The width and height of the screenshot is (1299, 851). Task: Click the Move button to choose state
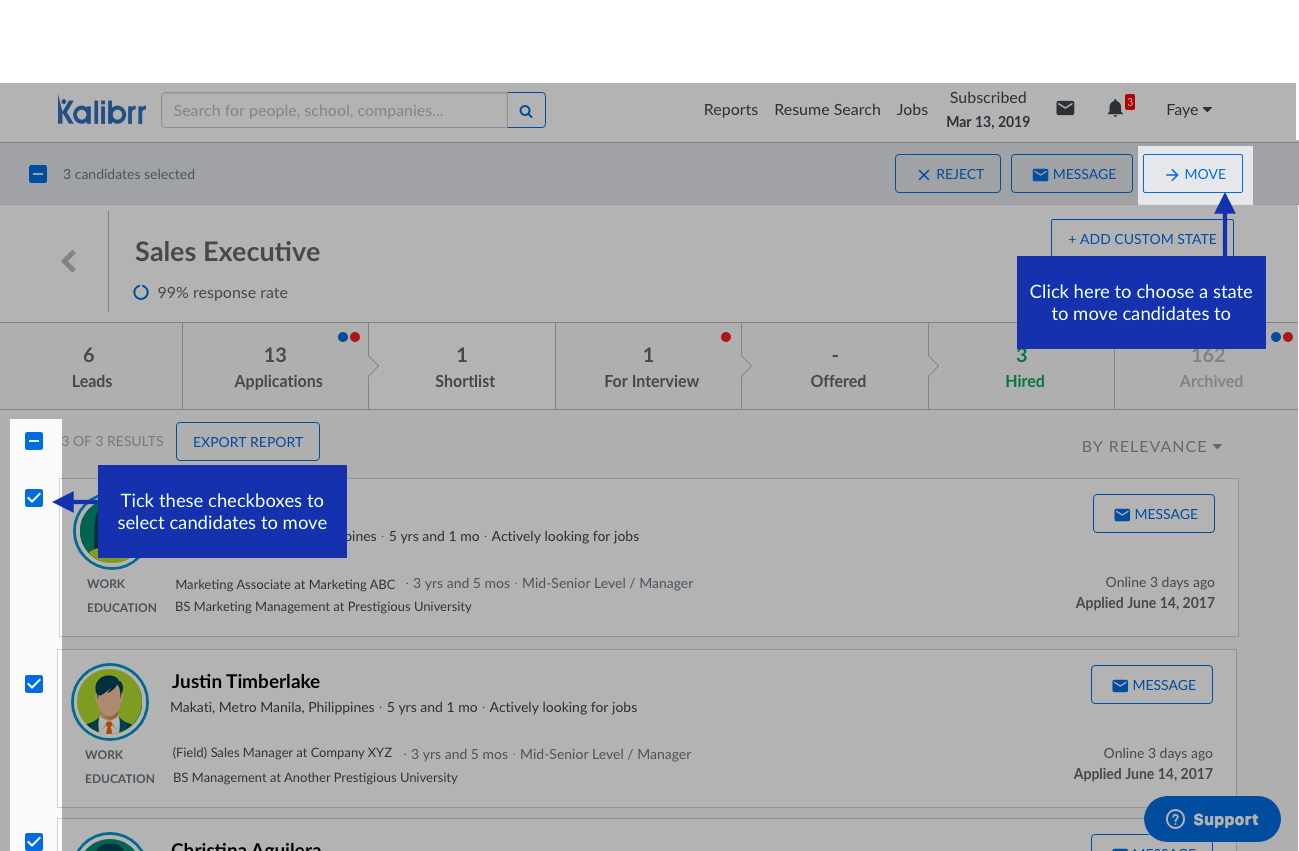1193,174
